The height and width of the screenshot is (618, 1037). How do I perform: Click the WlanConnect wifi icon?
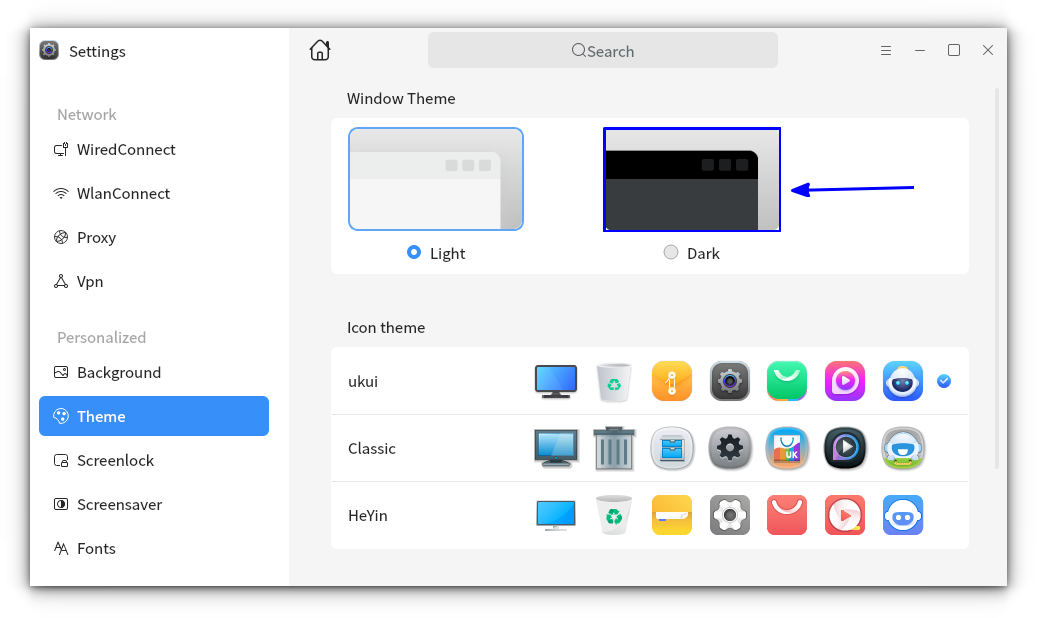(x=60, y=193)
